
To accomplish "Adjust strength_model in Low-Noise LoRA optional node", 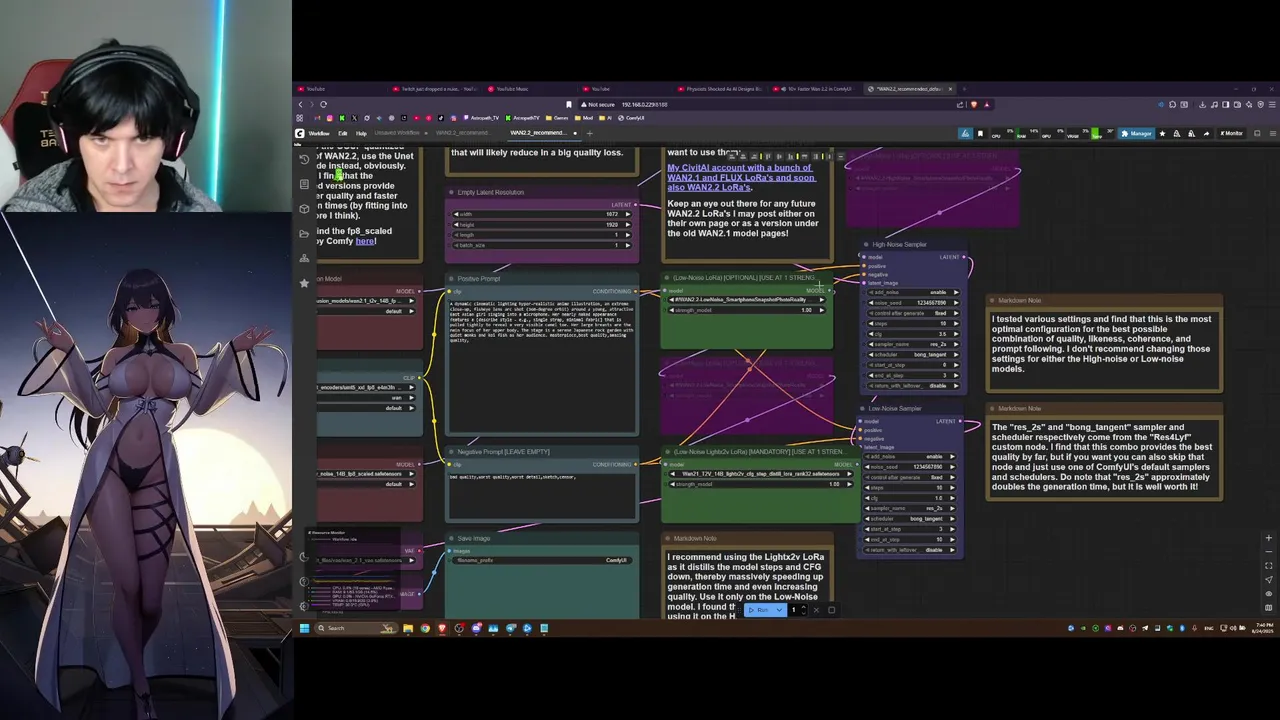I will [x=747, y=310].
